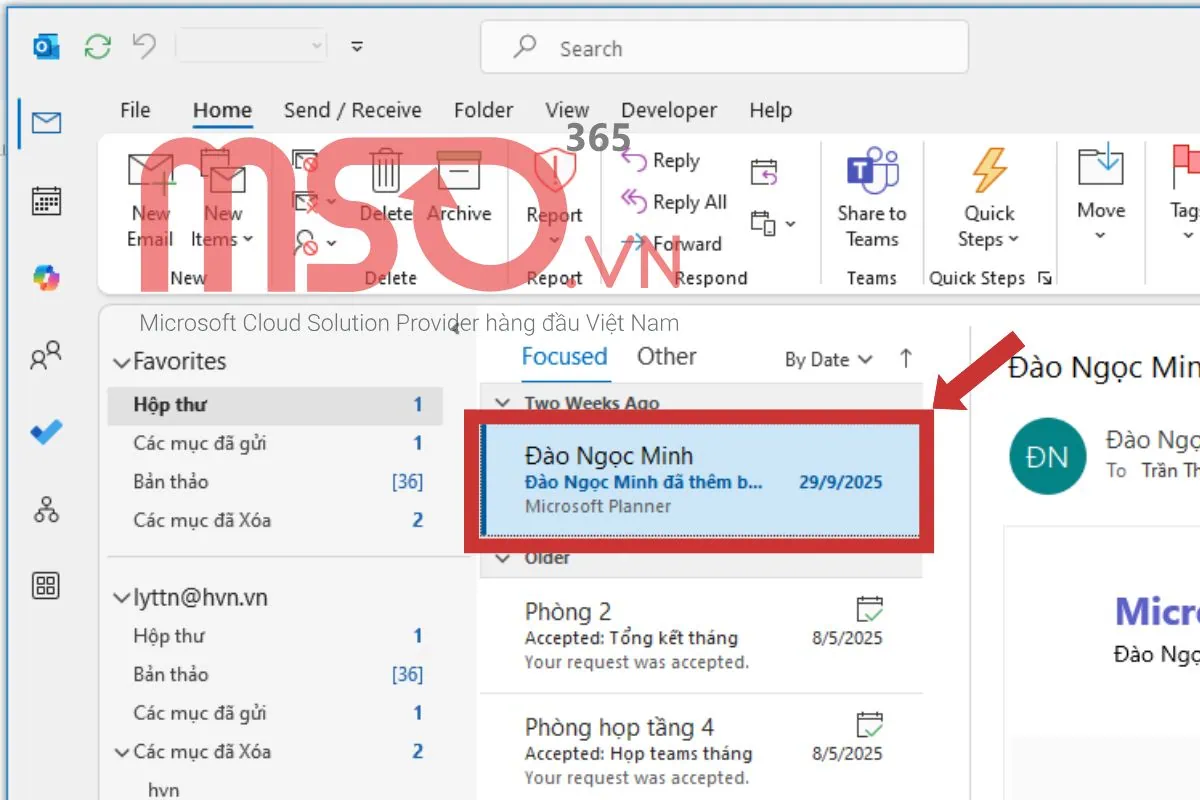Click the Send/Receive sync icon
This screenshot has height=800, width=1200.
[x=97, y=46]
